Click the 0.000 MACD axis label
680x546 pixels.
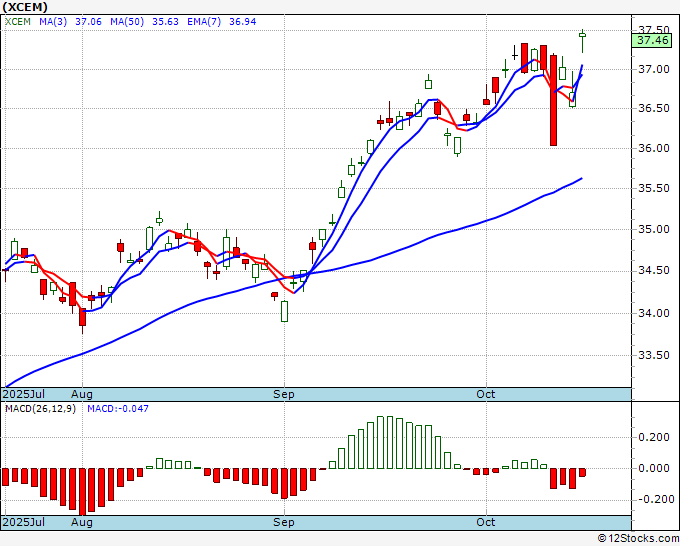coord(654,468)
